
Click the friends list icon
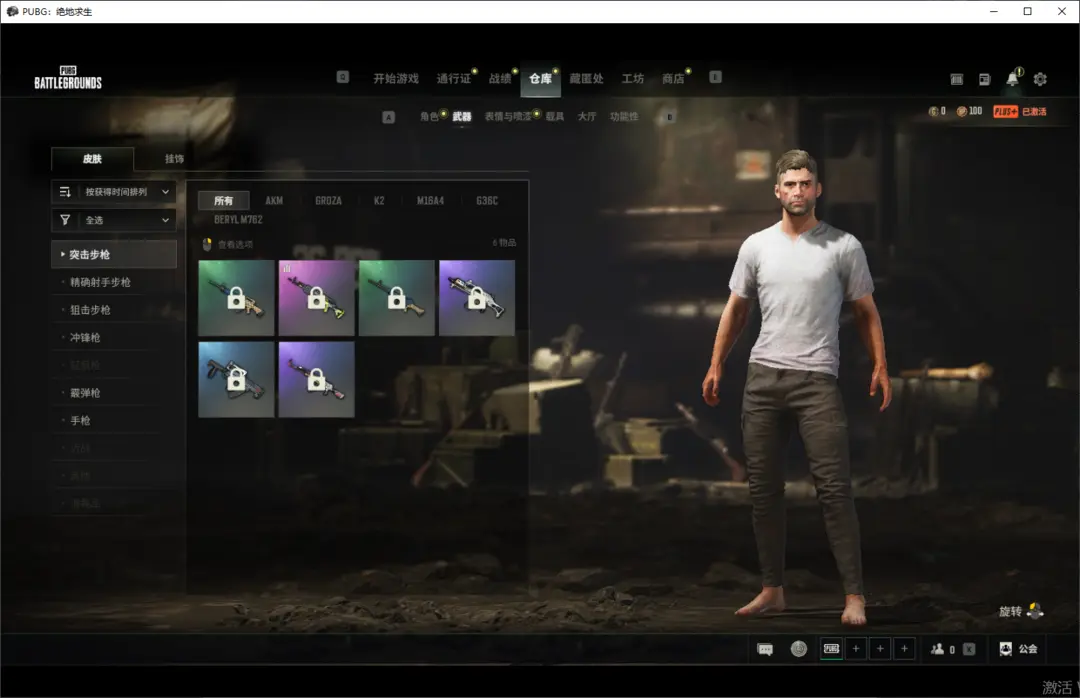937,649
